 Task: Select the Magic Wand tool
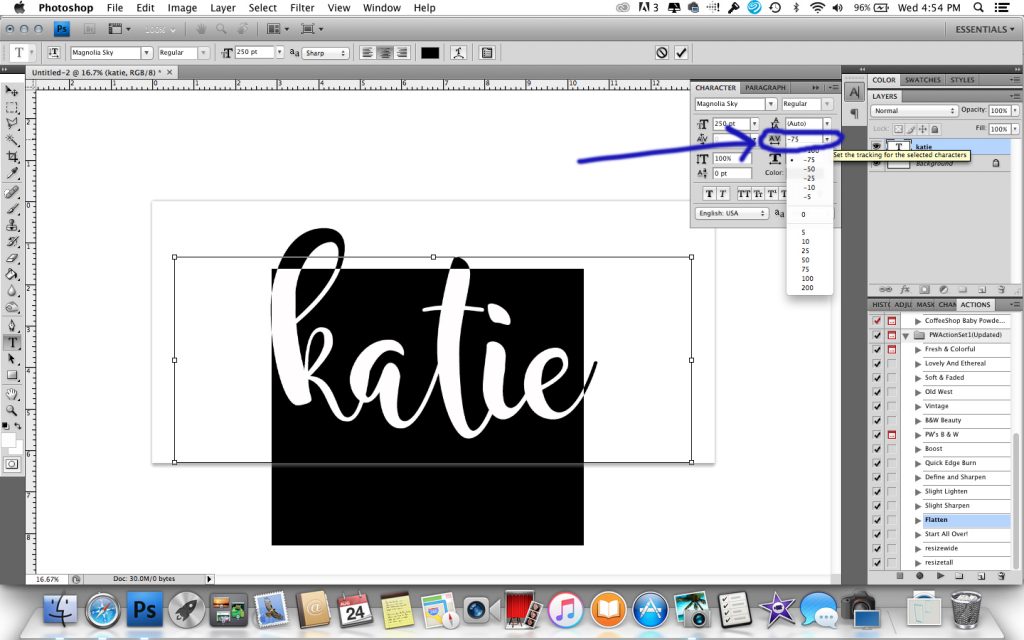12,140
